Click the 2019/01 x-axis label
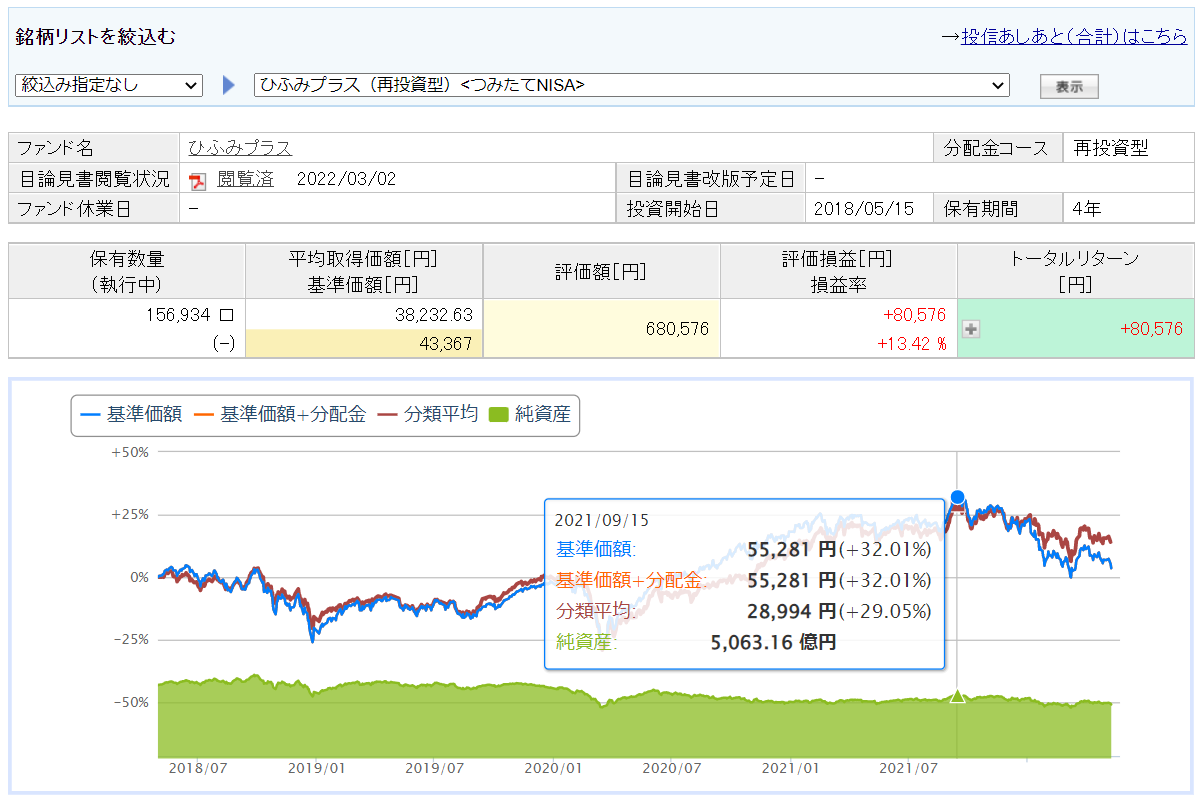Image resolution: width=1201 pixels, height=796 pixels. pos(315,769)
